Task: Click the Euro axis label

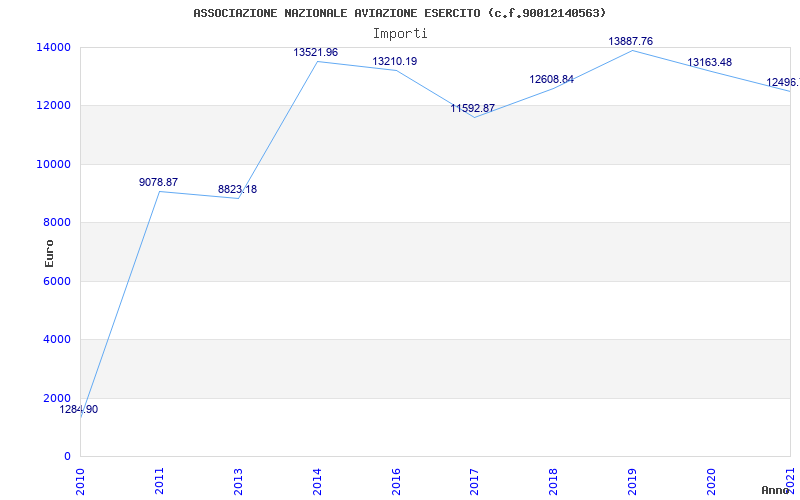Action: pyautogui.click(x=49, y=253)
